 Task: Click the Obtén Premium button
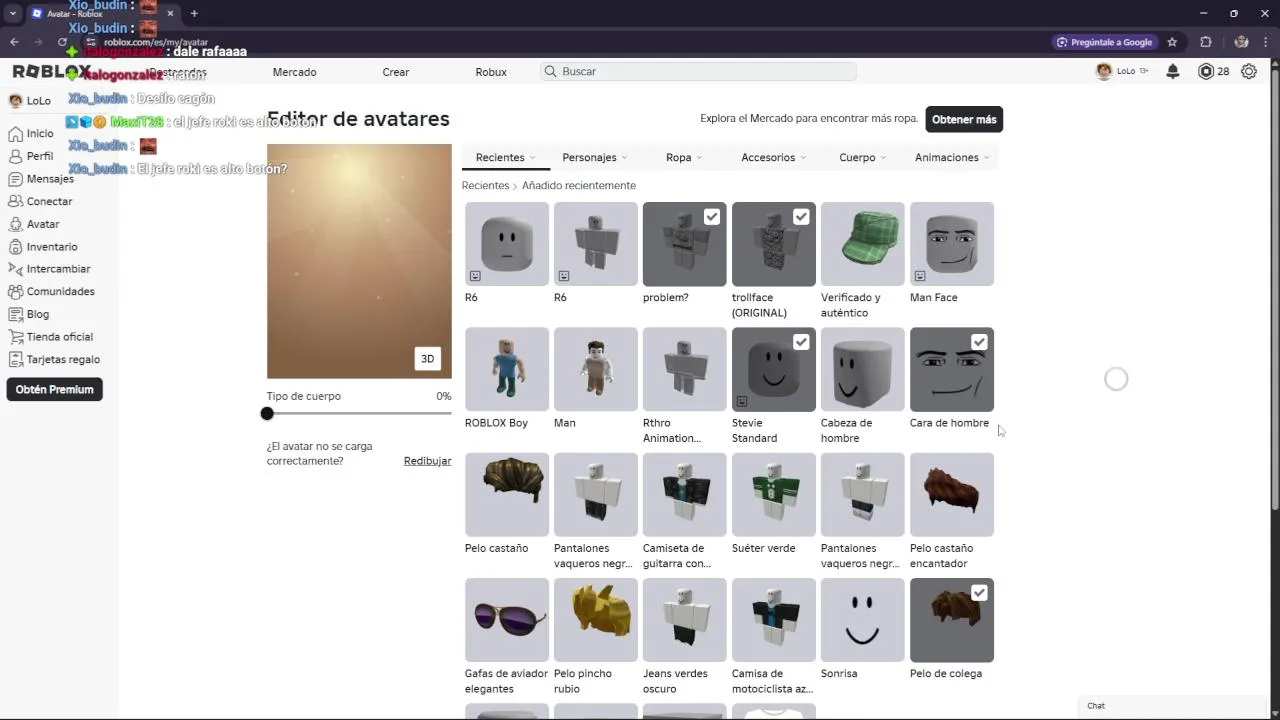coord(54,390)
